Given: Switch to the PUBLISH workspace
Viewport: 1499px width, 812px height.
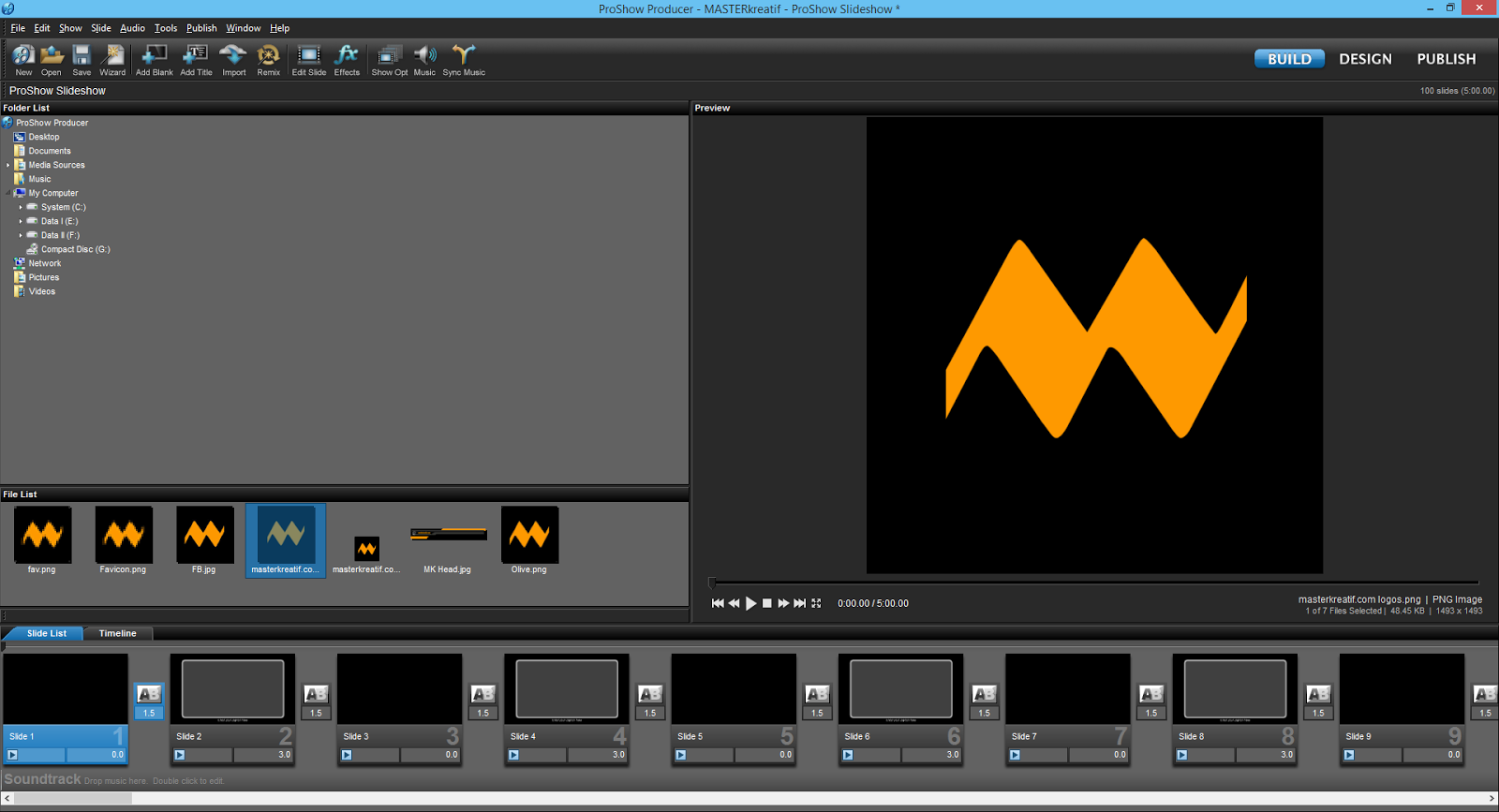Looking at the screenshot, I should point(1446,59).
